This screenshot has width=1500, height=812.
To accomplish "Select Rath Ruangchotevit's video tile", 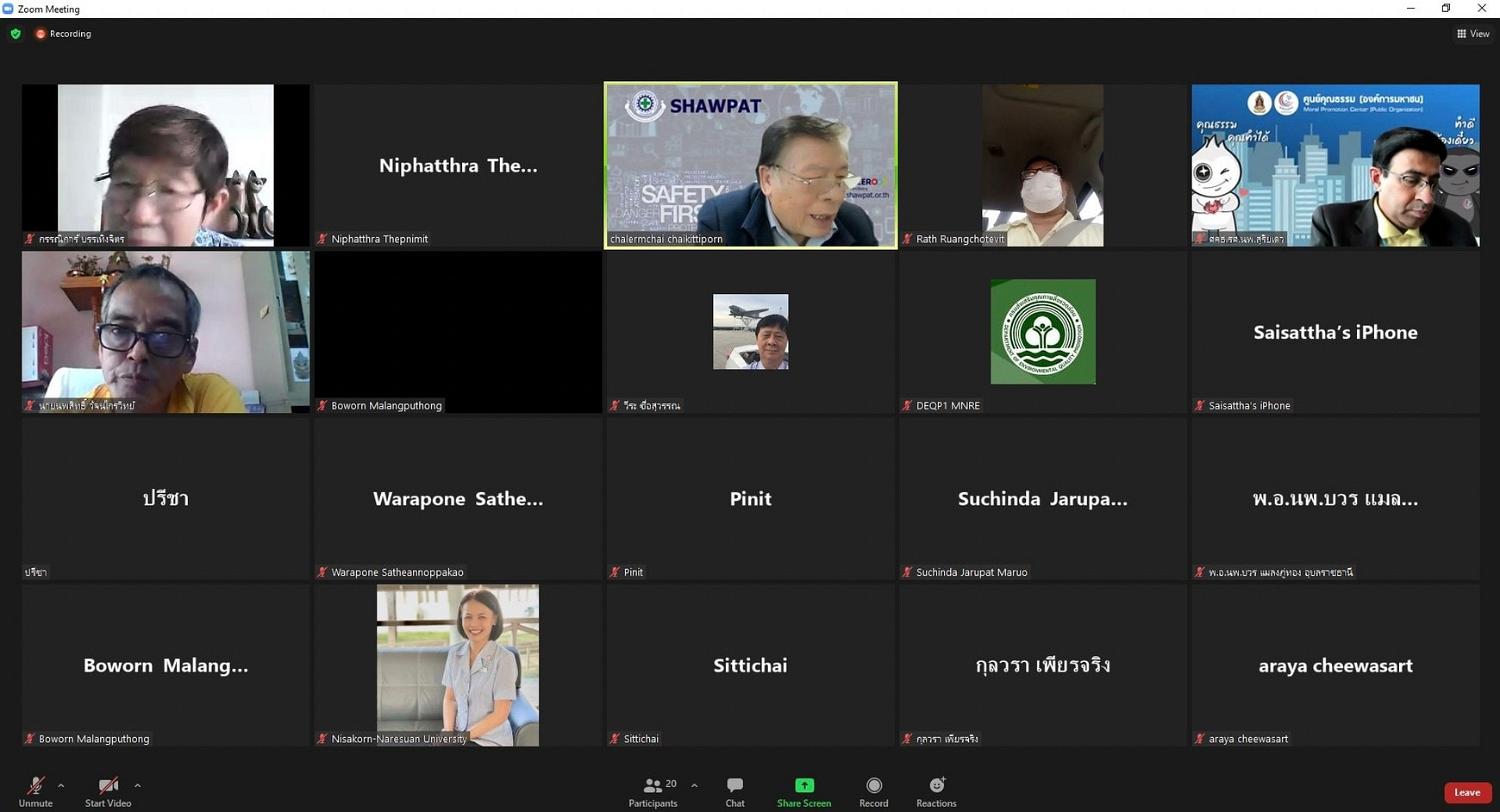I will click(x=1043, y=165).
